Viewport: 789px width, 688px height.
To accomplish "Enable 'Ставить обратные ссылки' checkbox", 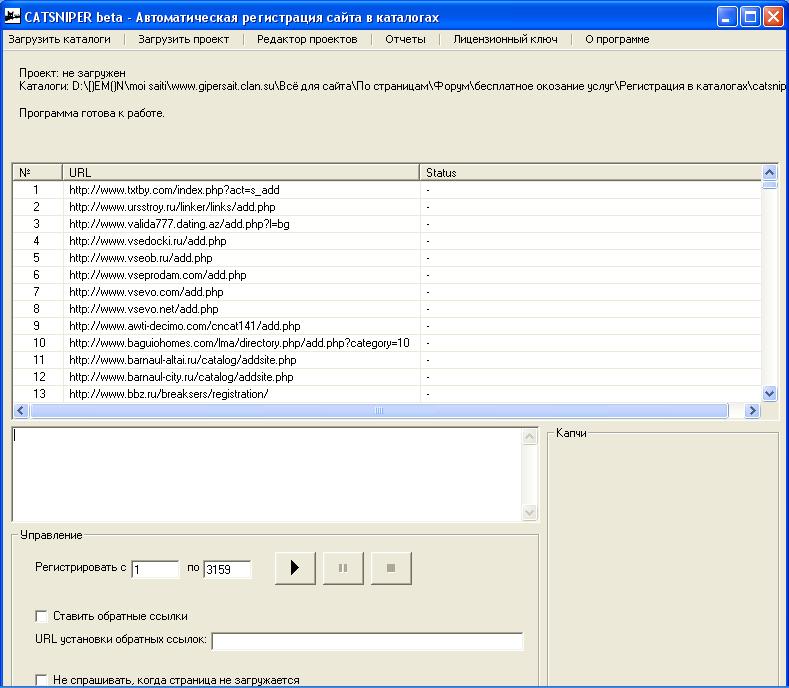I will tap(41, 616).
